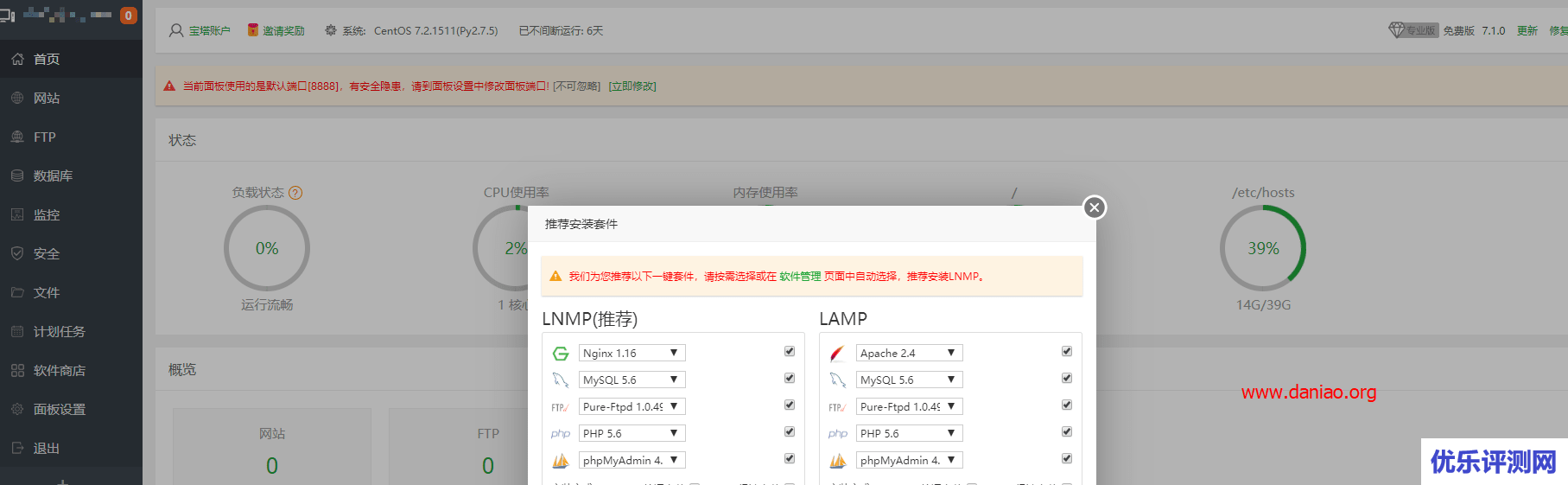The height and width of the screenshot is (485, 1568).
Task: Uncheck the Apache 2.4 checkbox in LAMP
Action: click(1067, 351)
